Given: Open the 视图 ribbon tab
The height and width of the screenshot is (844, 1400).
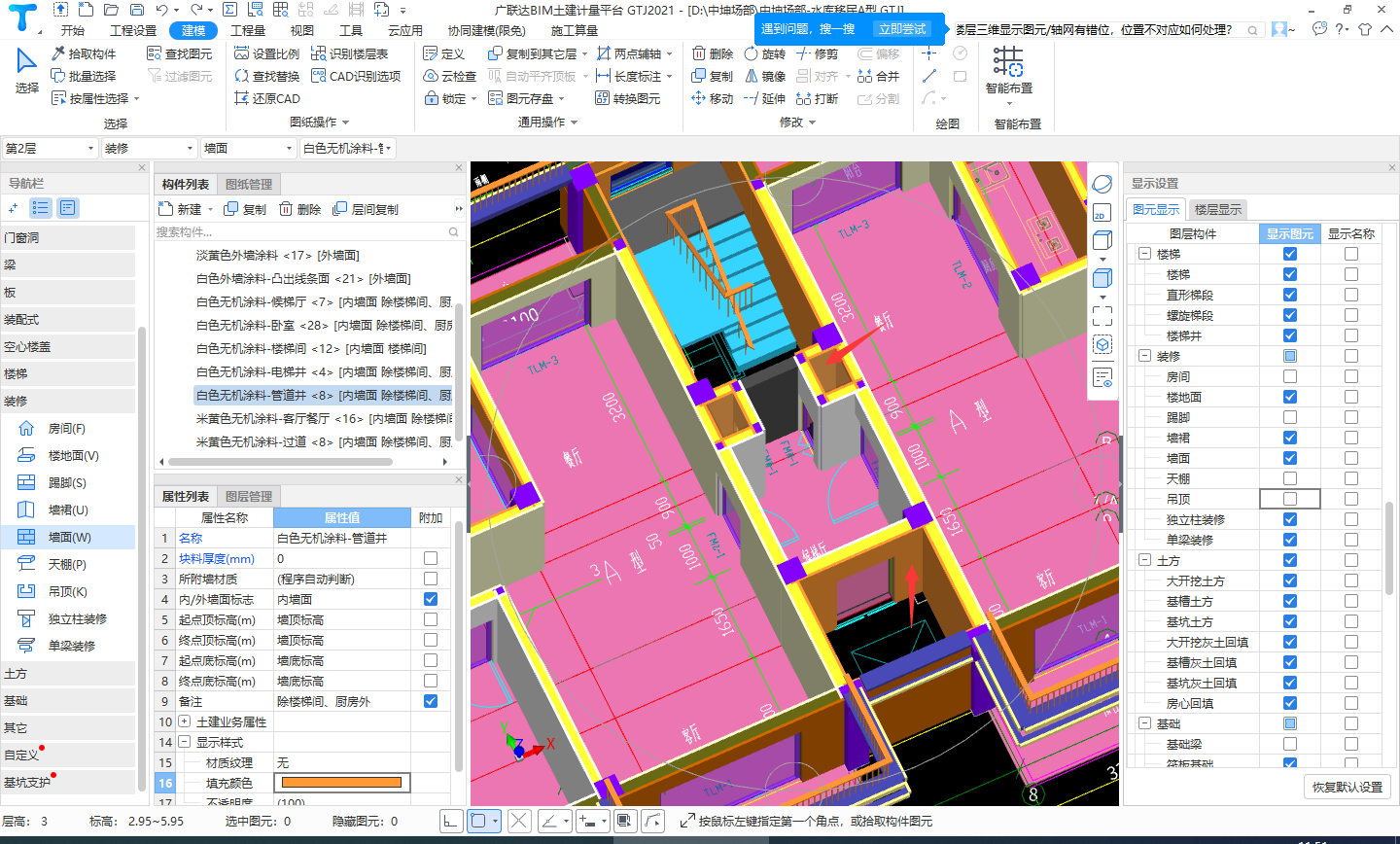Looking at the screenshot, I should (x=302, y=31).
